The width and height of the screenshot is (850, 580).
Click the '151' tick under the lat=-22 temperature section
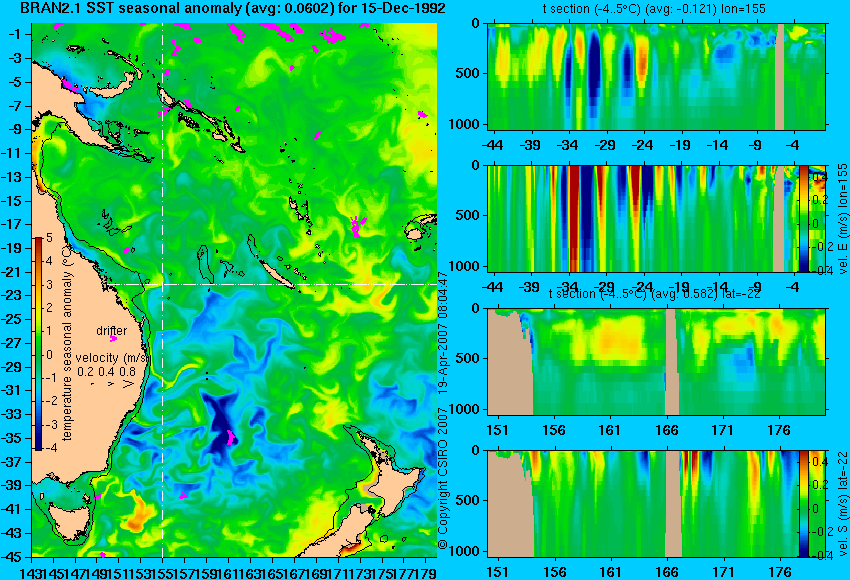(x=498, y=430)
